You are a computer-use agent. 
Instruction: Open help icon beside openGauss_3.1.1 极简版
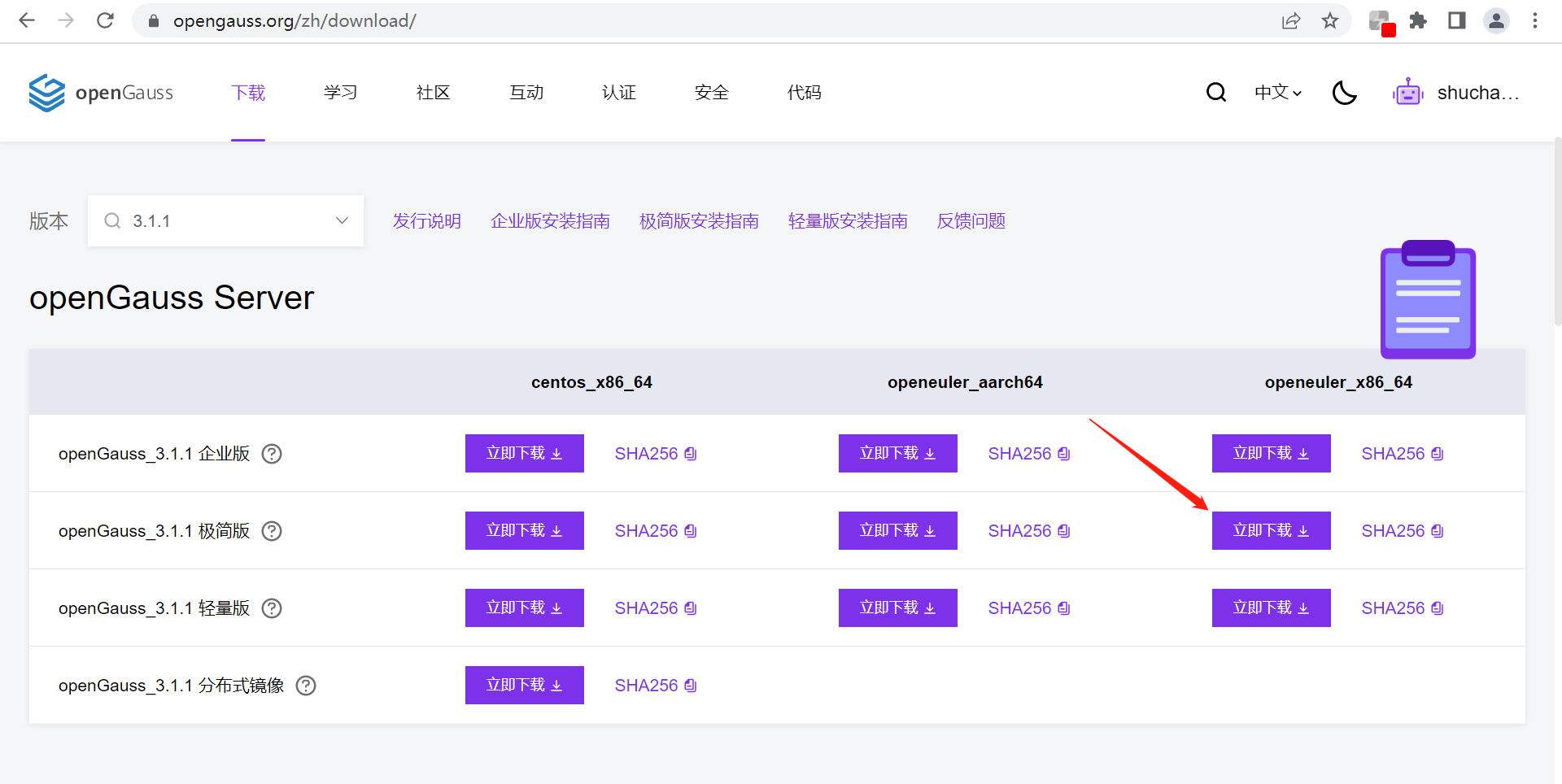(272, 531)
